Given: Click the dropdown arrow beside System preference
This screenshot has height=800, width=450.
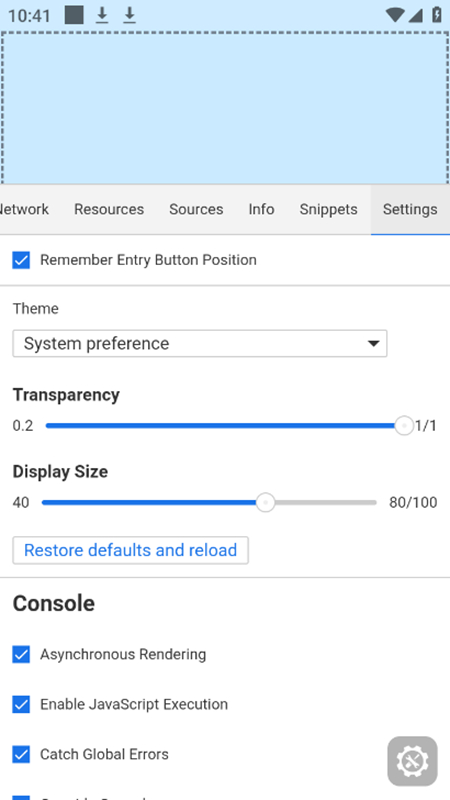Looking at the screenshot, I should coord(373,343).
